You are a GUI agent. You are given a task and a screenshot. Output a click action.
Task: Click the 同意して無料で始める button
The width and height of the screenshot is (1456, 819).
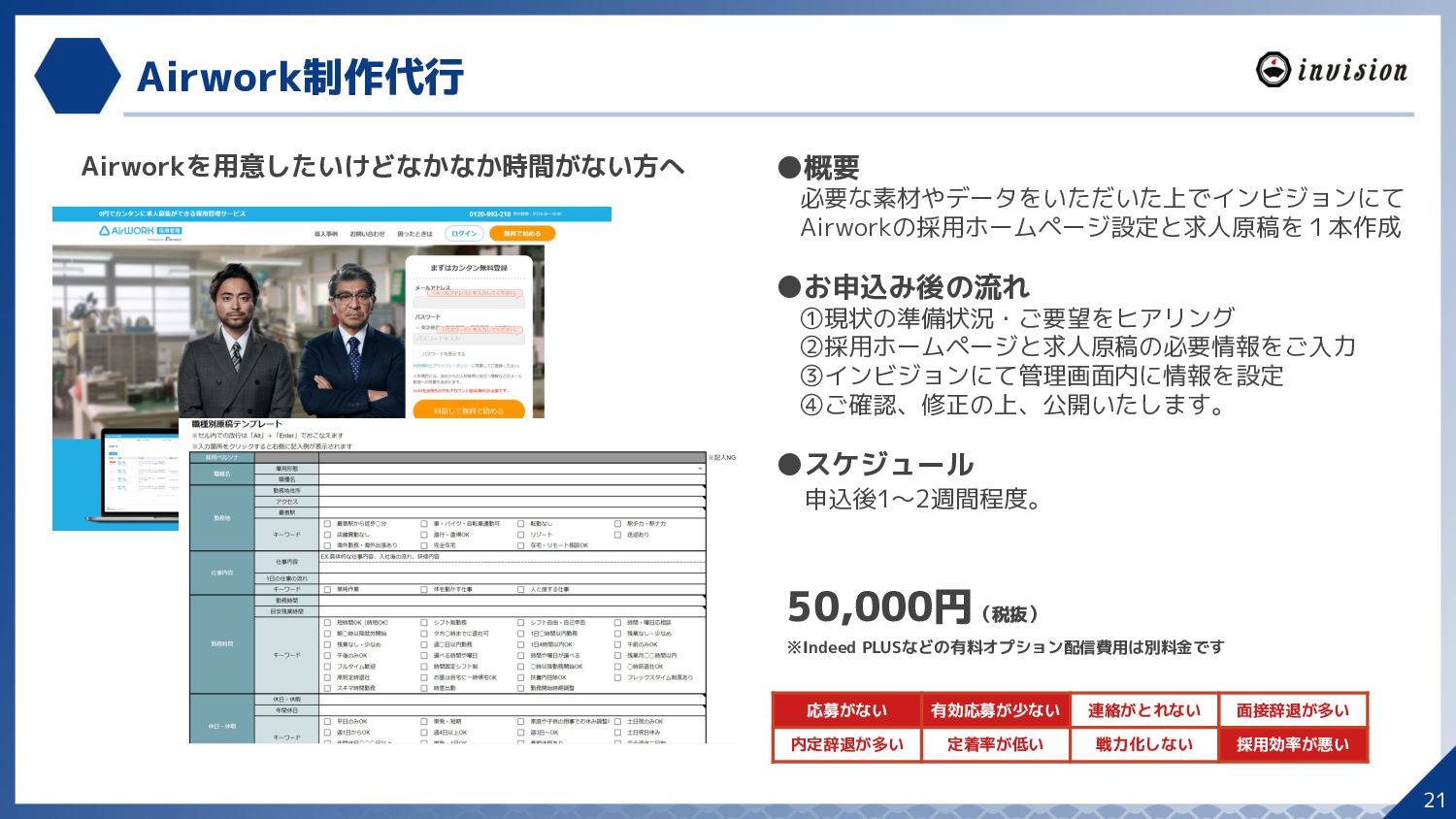pyautogui.click(x=469, y=410)
